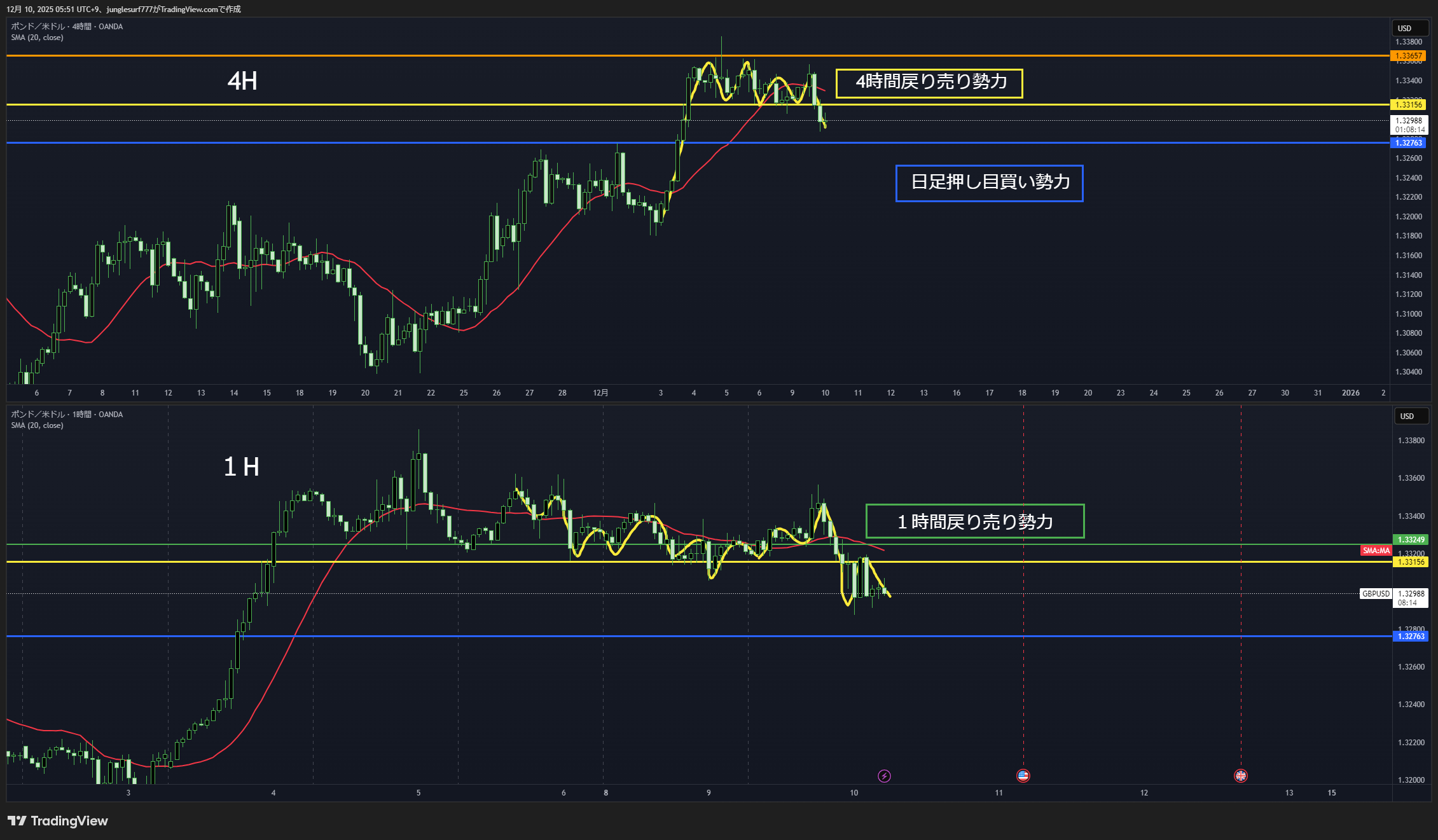1438x840 pixels.
Task: Open the USD currency selector on upper chart
Action: [1409, 29]
